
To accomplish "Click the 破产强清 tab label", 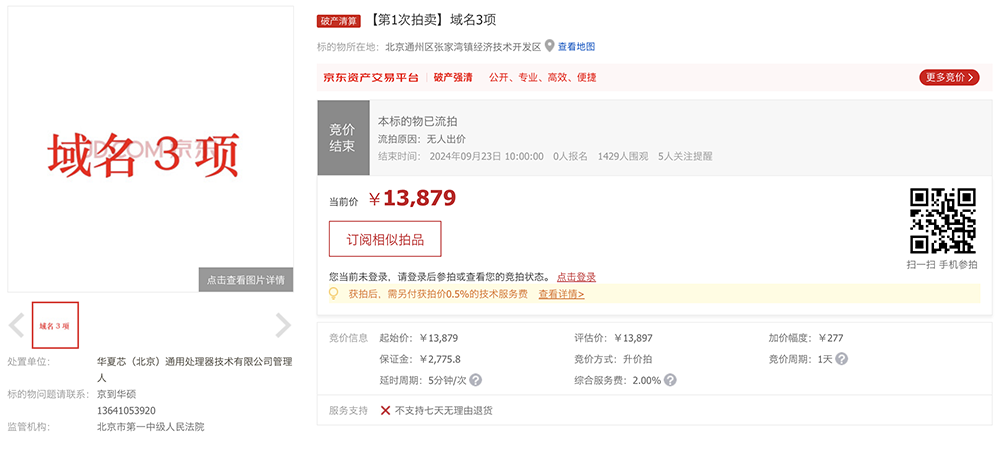I will 453,77.
